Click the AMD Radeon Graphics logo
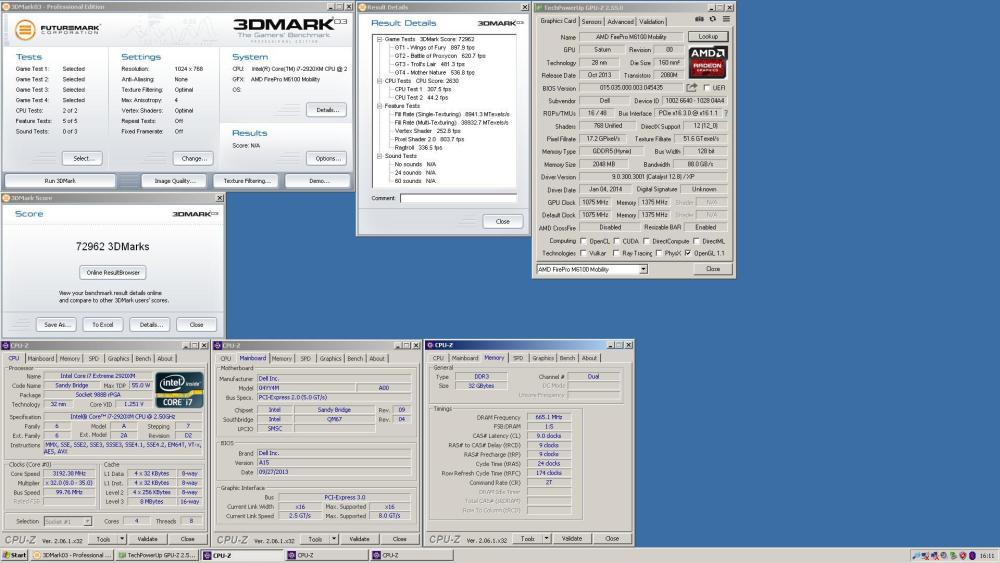1000x563 pixels. click(707, 62)
